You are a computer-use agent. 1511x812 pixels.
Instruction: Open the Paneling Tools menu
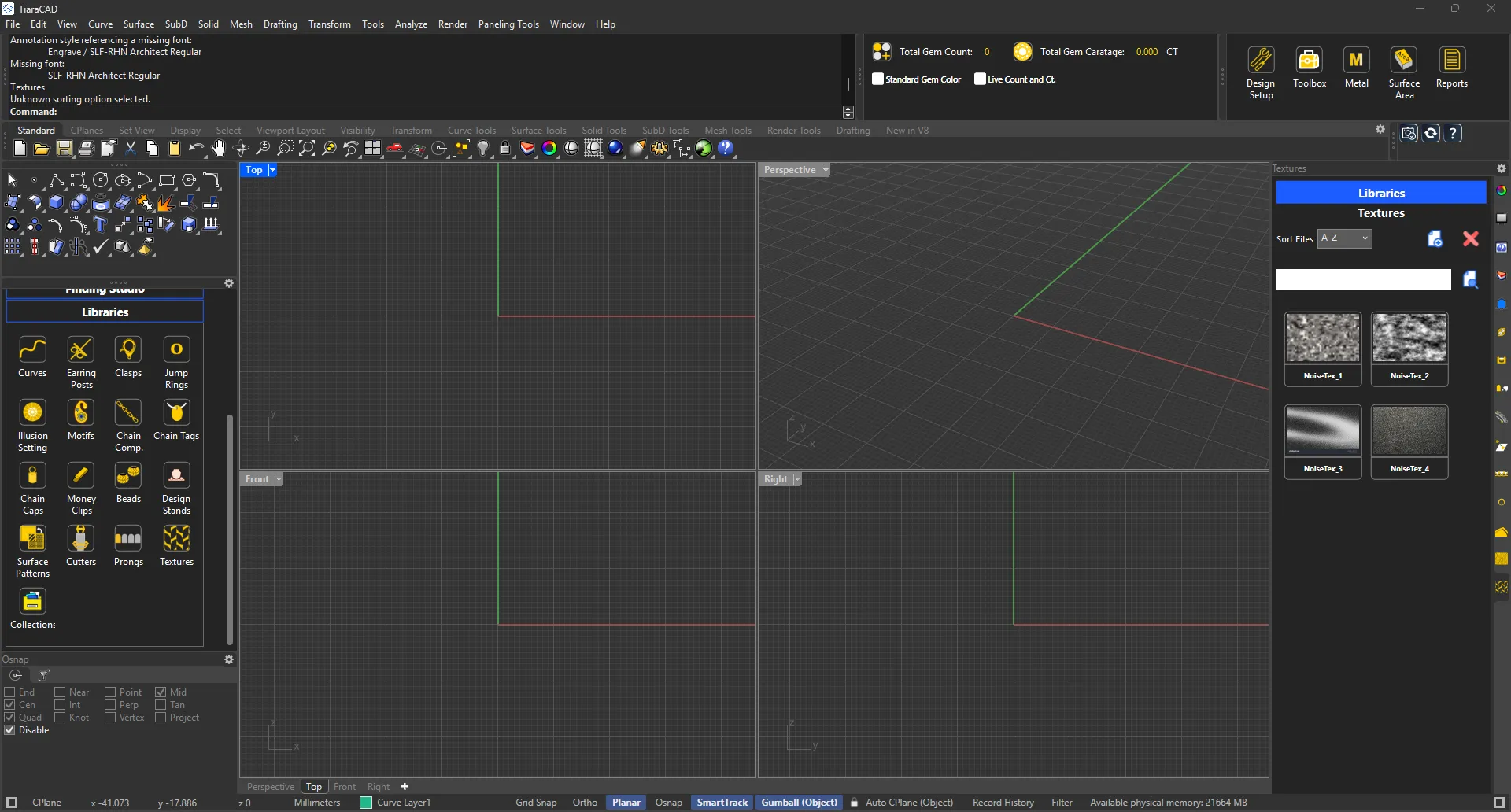click(x=508, y=24)
